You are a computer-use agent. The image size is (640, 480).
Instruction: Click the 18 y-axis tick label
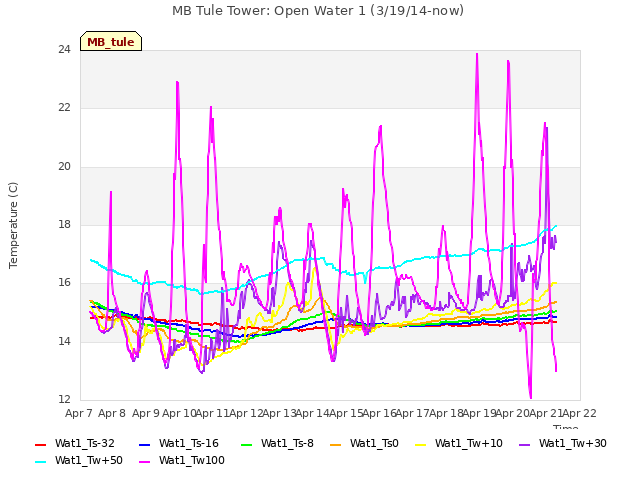[x=64, y=224]
